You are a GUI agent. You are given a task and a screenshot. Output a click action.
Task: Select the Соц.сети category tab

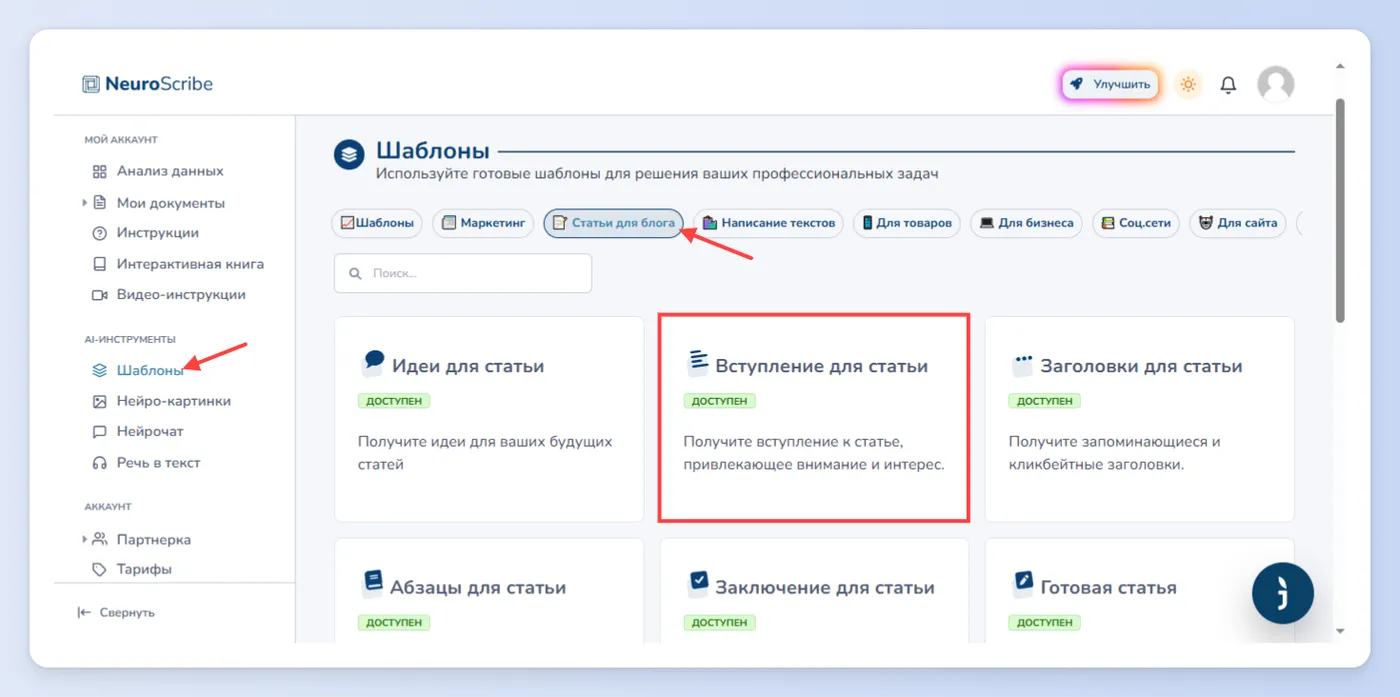[x=1136, y=223]
